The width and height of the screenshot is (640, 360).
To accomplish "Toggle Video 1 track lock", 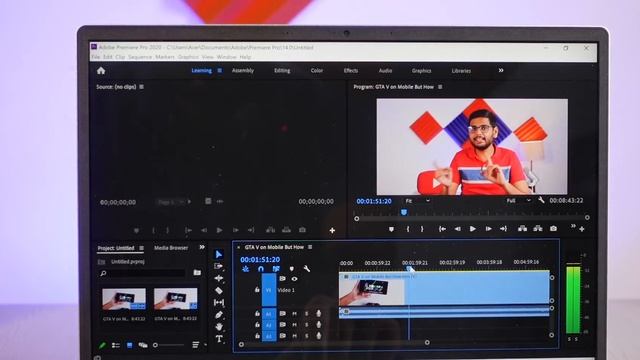I will (x=257, y=289).
